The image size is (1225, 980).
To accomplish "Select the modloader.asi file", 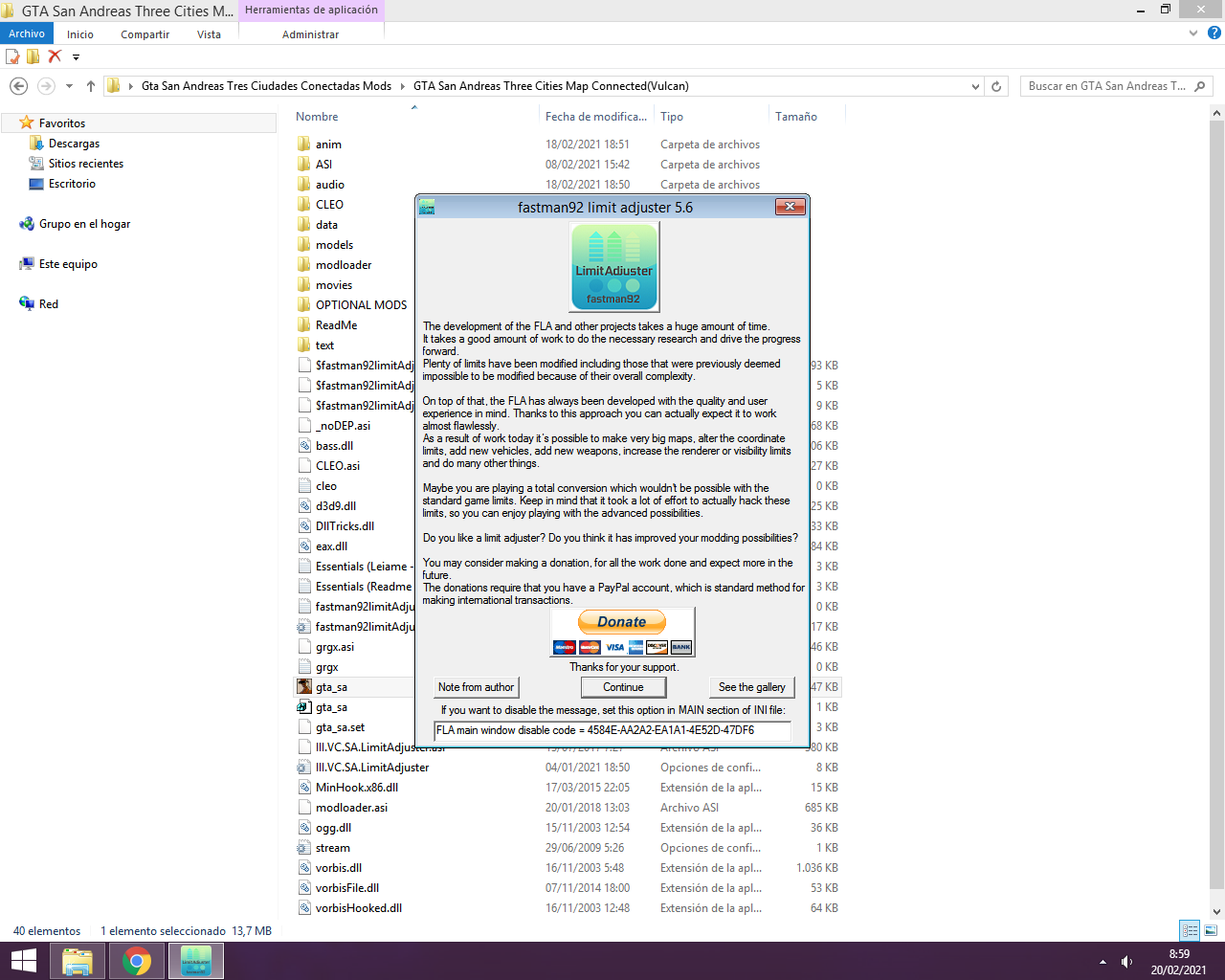I will tap(351, 808).
